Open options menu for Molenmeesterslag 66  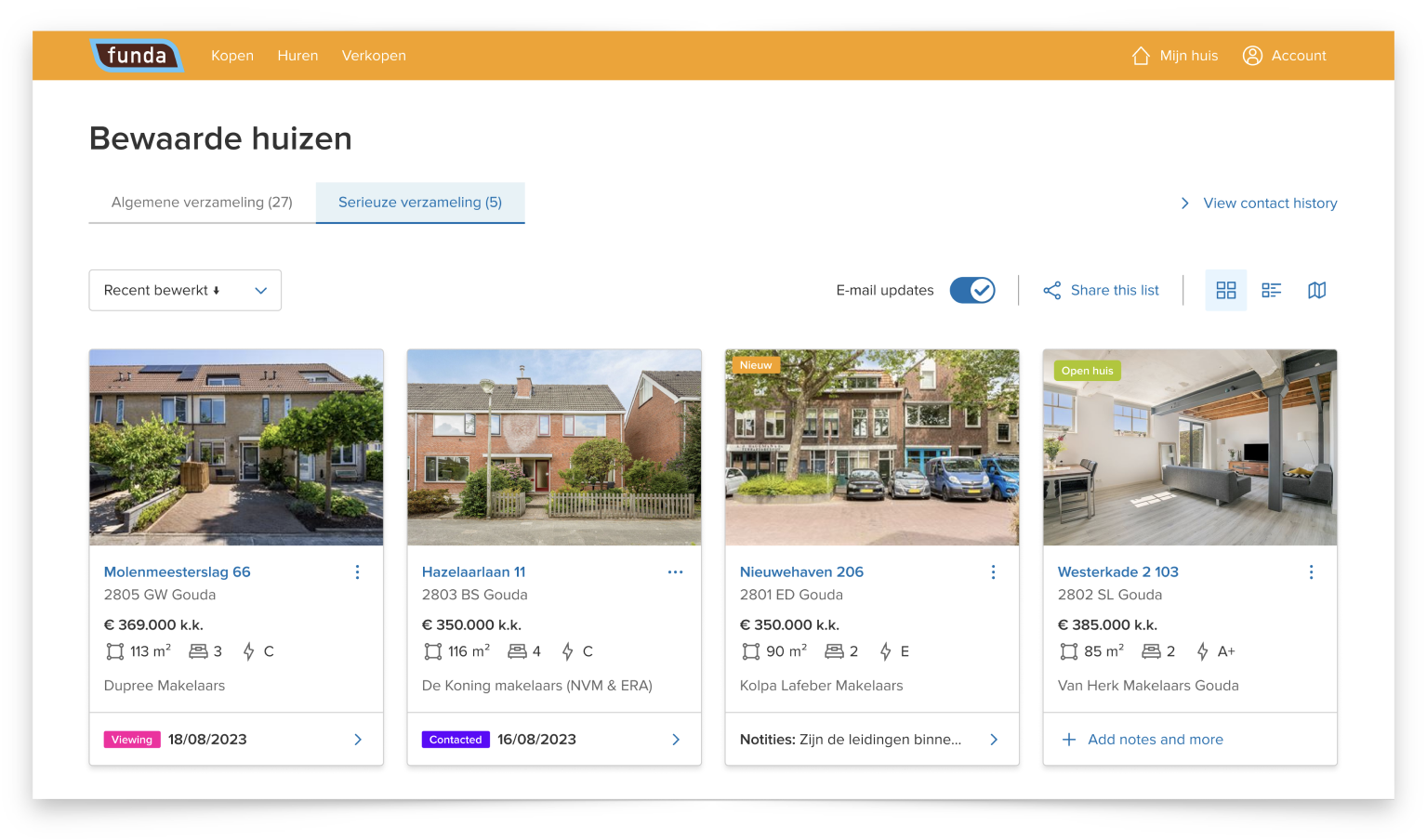tap(357, 572)
